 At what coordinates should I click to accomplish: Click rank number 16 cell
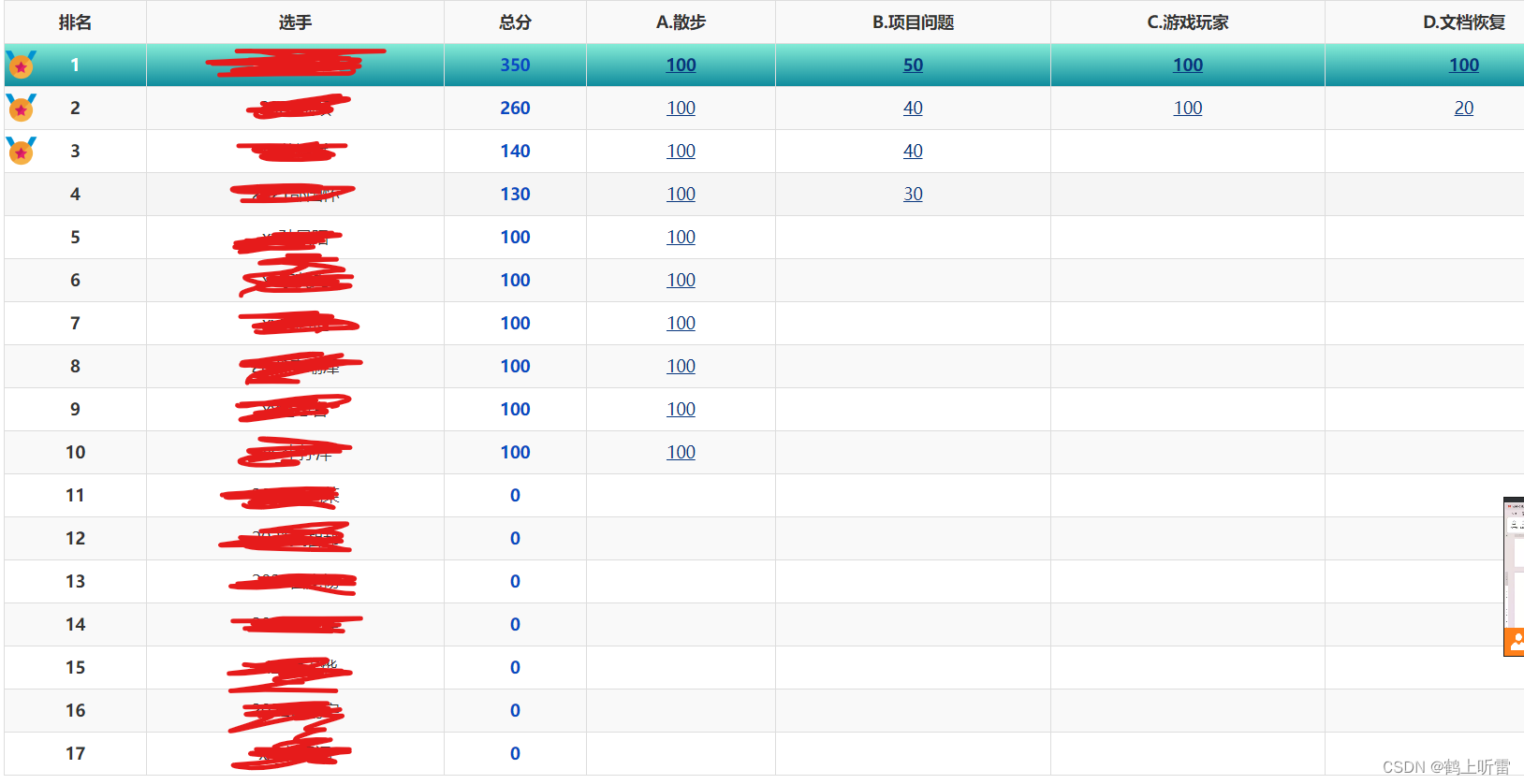[75, 710]
